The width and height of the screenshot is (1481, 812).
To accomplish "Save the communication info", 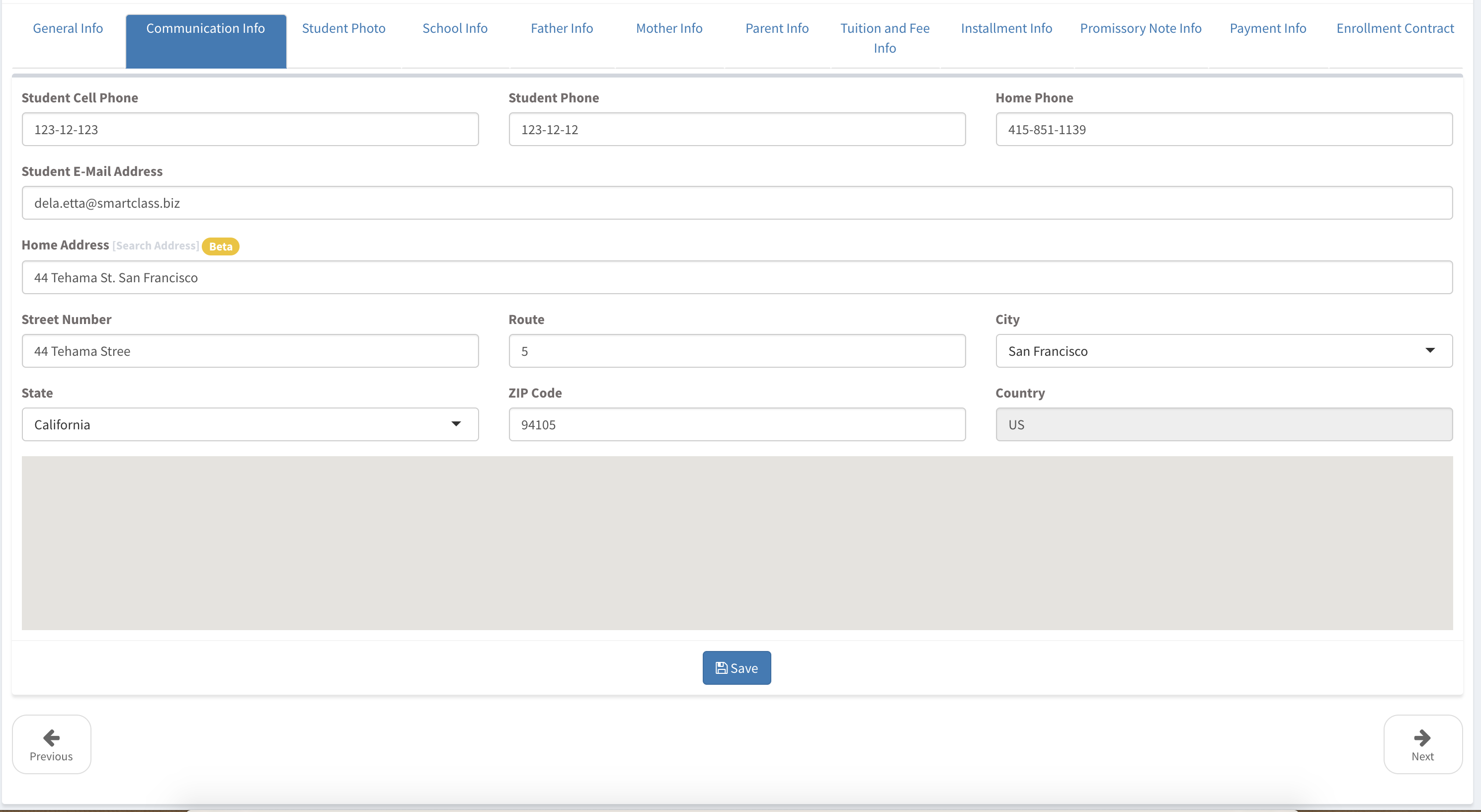I will 737,668.
